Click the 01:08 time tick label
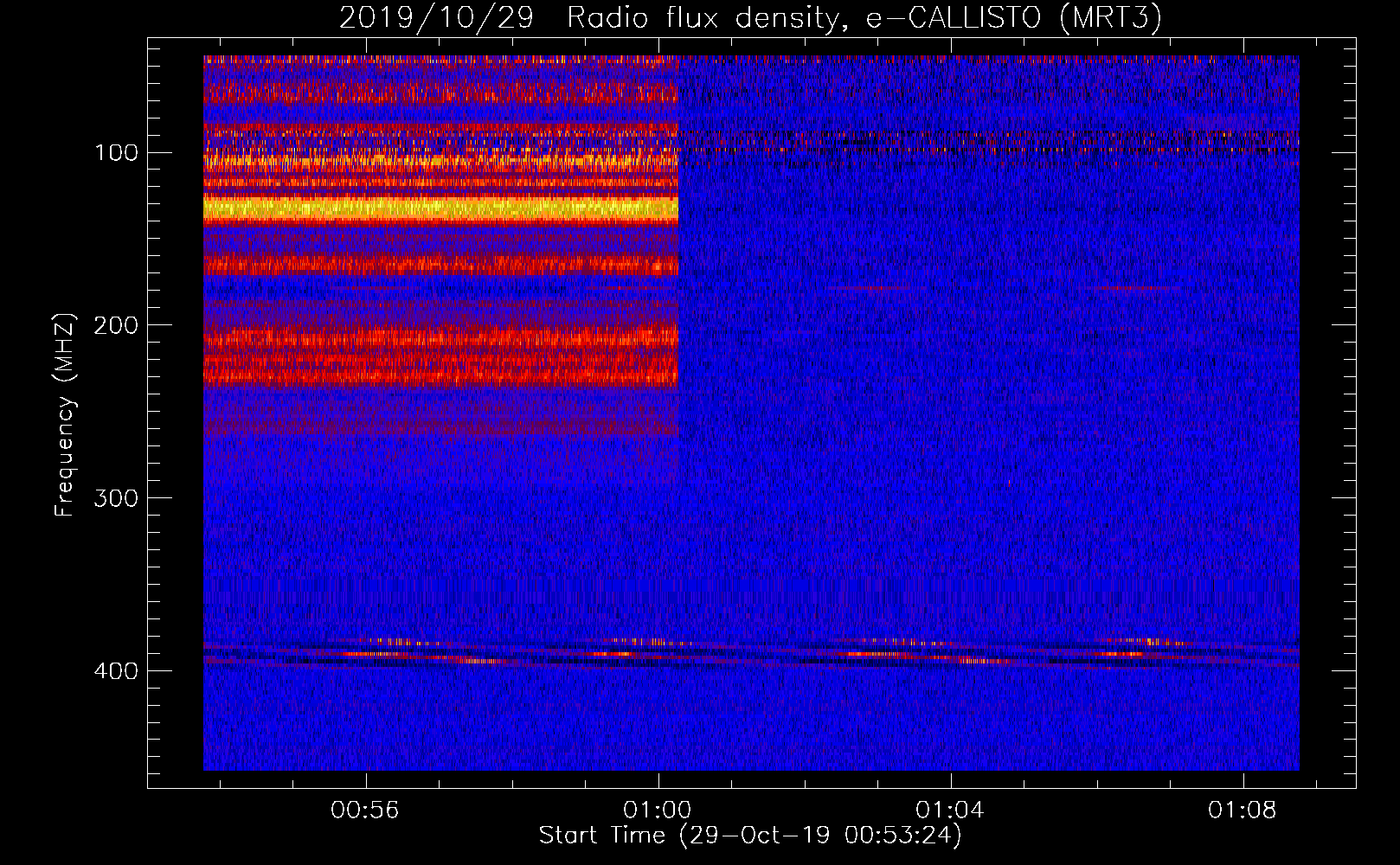 [x=1243, y=810]
